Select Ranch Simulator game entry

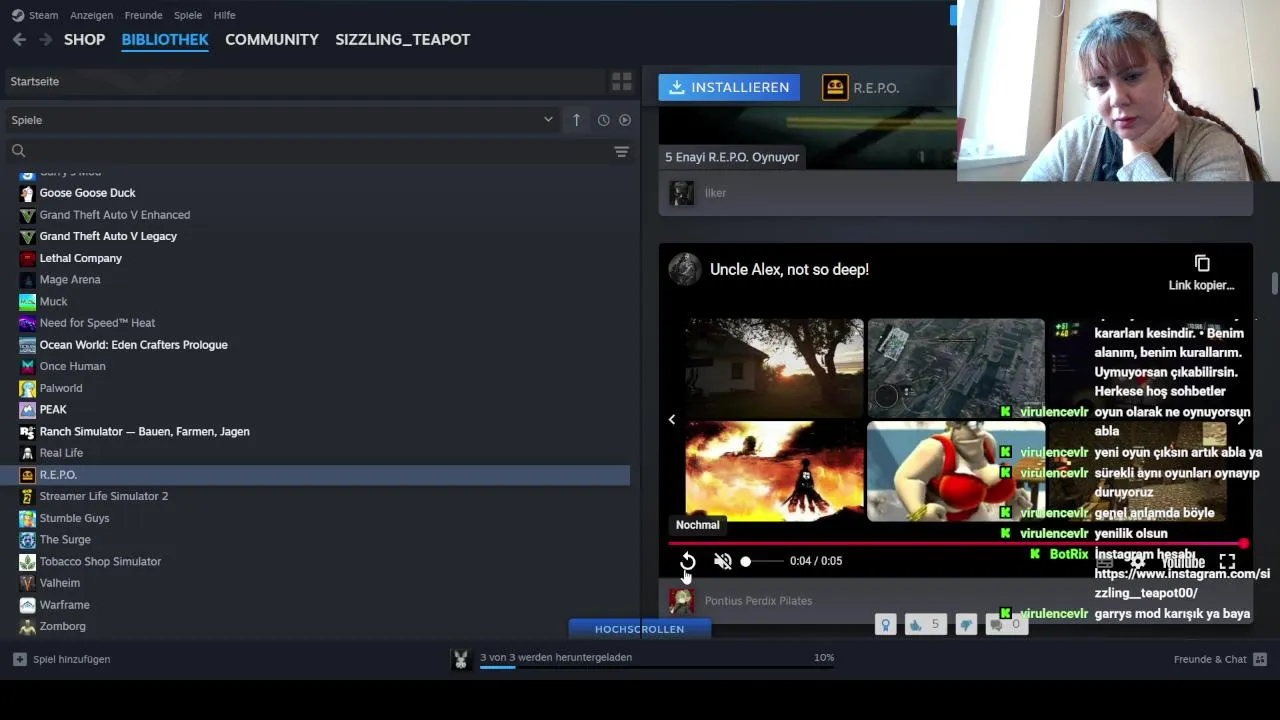pos(144,431)
